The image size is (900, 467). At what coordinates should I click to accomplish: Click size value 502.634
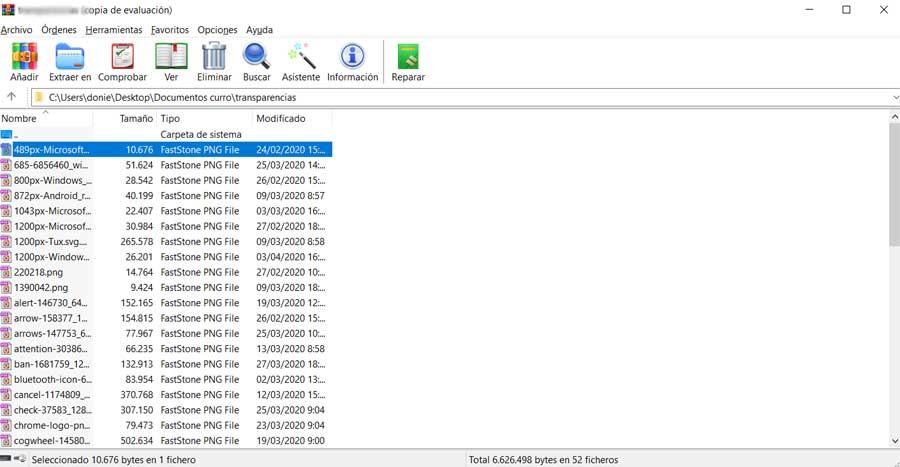pyautogui.click(x=137, y=441)
